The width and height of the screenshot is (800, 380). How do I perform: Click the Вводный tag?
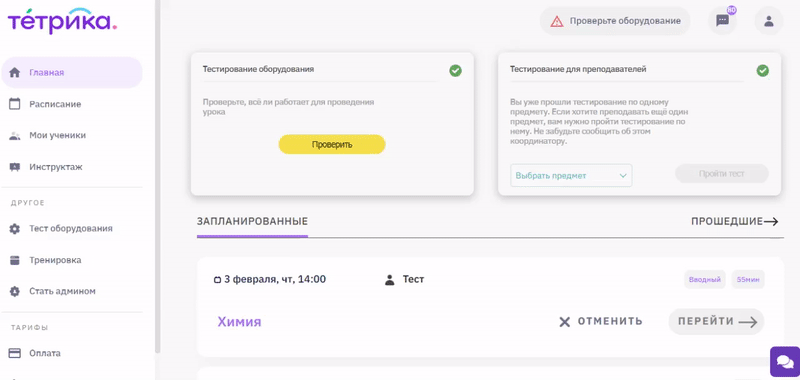coord(705,280)
